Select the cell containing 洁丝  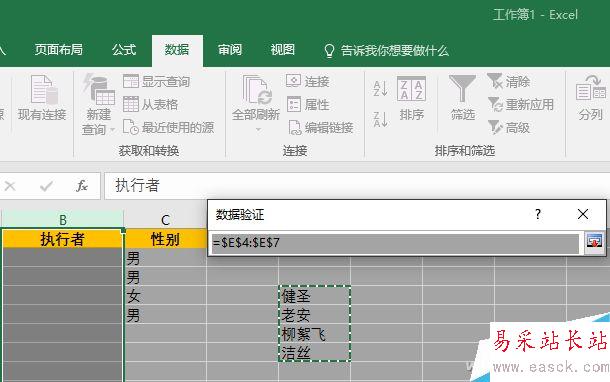(314, 352)
